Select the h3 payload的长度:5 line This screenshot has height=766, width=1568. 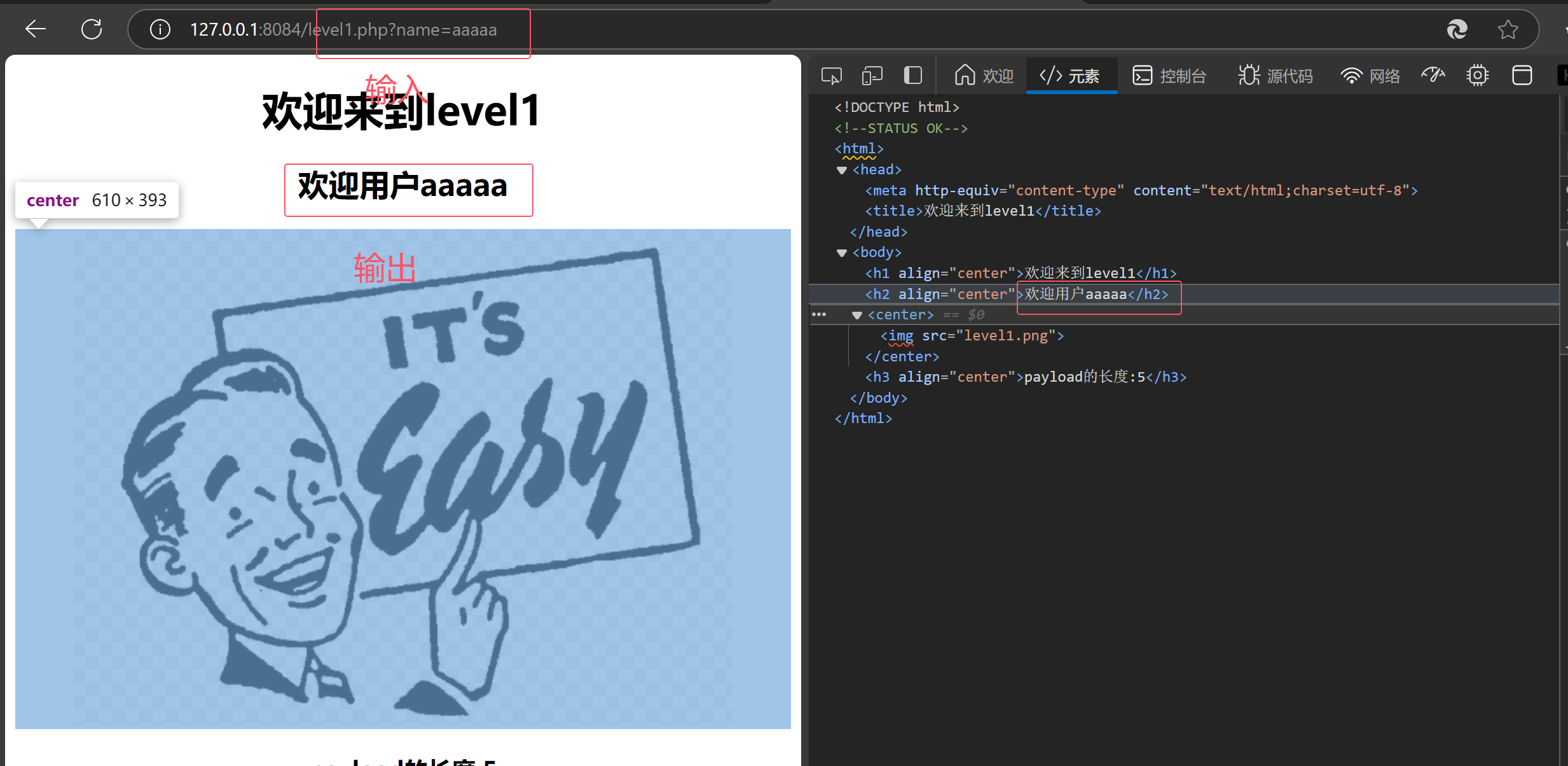1026,377
